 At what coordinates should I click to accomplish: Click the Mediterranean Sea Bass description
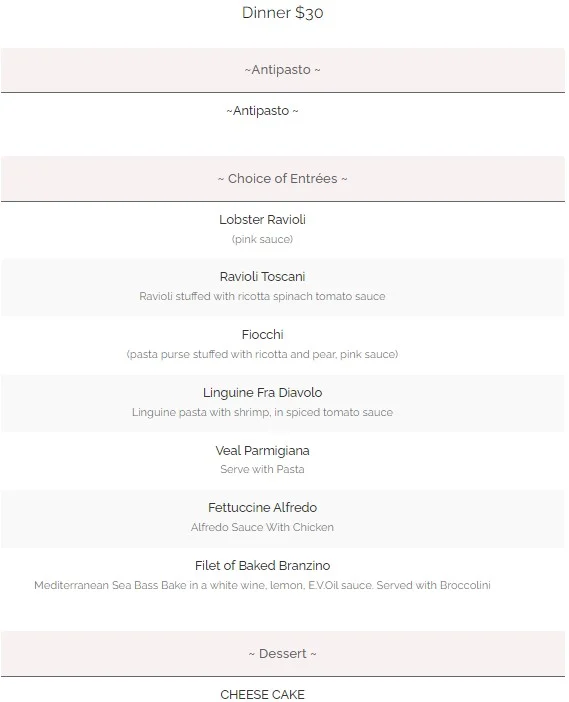[x=262, y=585]
